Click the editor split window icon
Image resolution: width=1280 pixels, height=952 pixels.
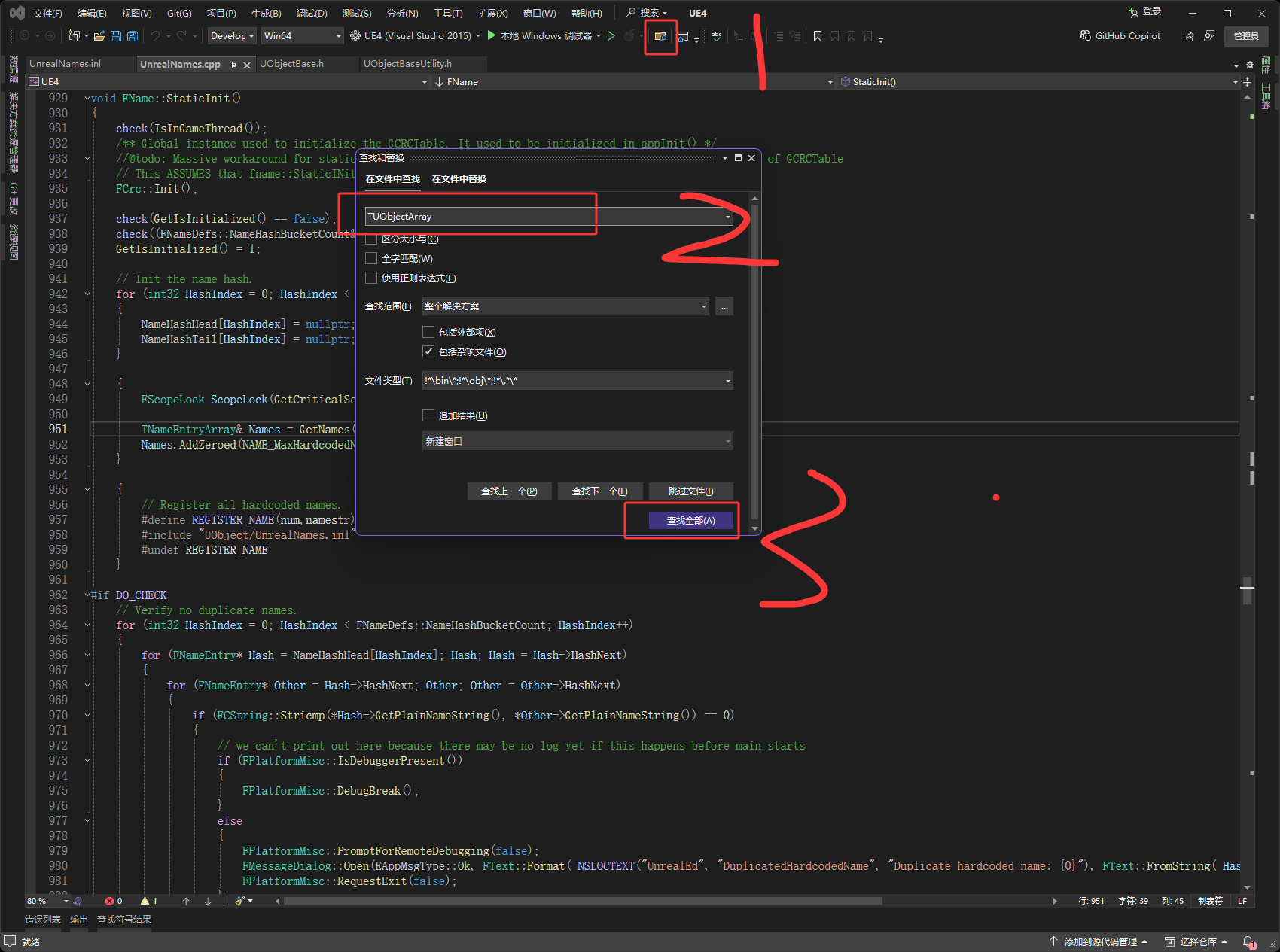tap(1248, 81)
